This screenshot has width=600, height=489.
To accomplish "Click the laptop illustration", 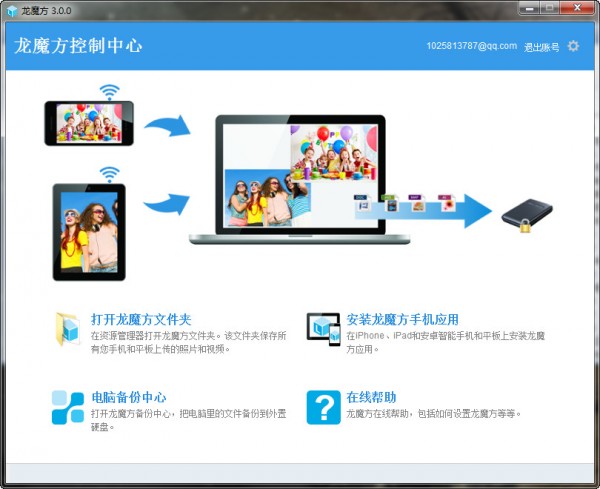I will point(300,179).
